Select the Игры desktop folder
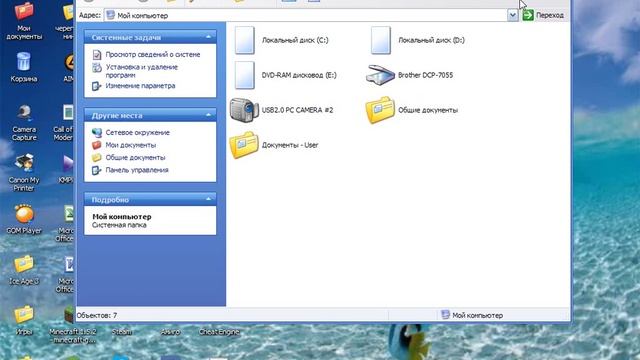Screen dimensions: 640x360 pos(24,320)
